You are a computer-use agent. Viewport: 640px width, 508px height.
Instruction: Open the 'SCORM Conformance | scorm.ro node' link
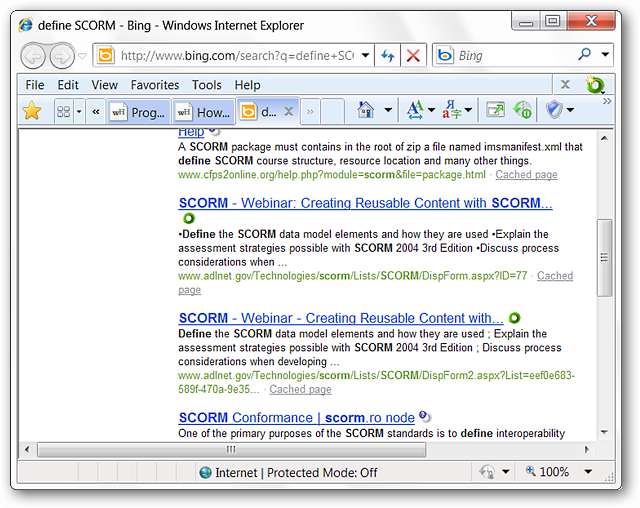tap(296, 417)
